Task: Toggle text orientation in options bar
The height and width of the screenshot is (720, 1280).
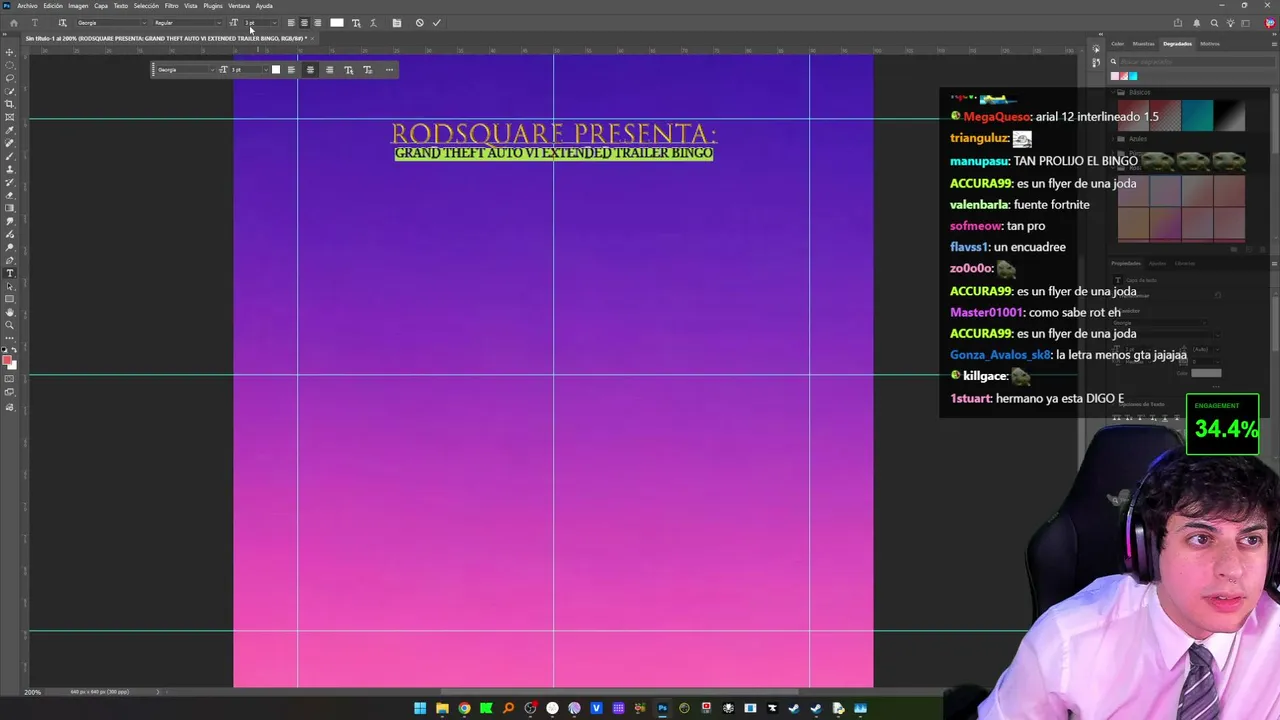Action: [x=62, y=23]
